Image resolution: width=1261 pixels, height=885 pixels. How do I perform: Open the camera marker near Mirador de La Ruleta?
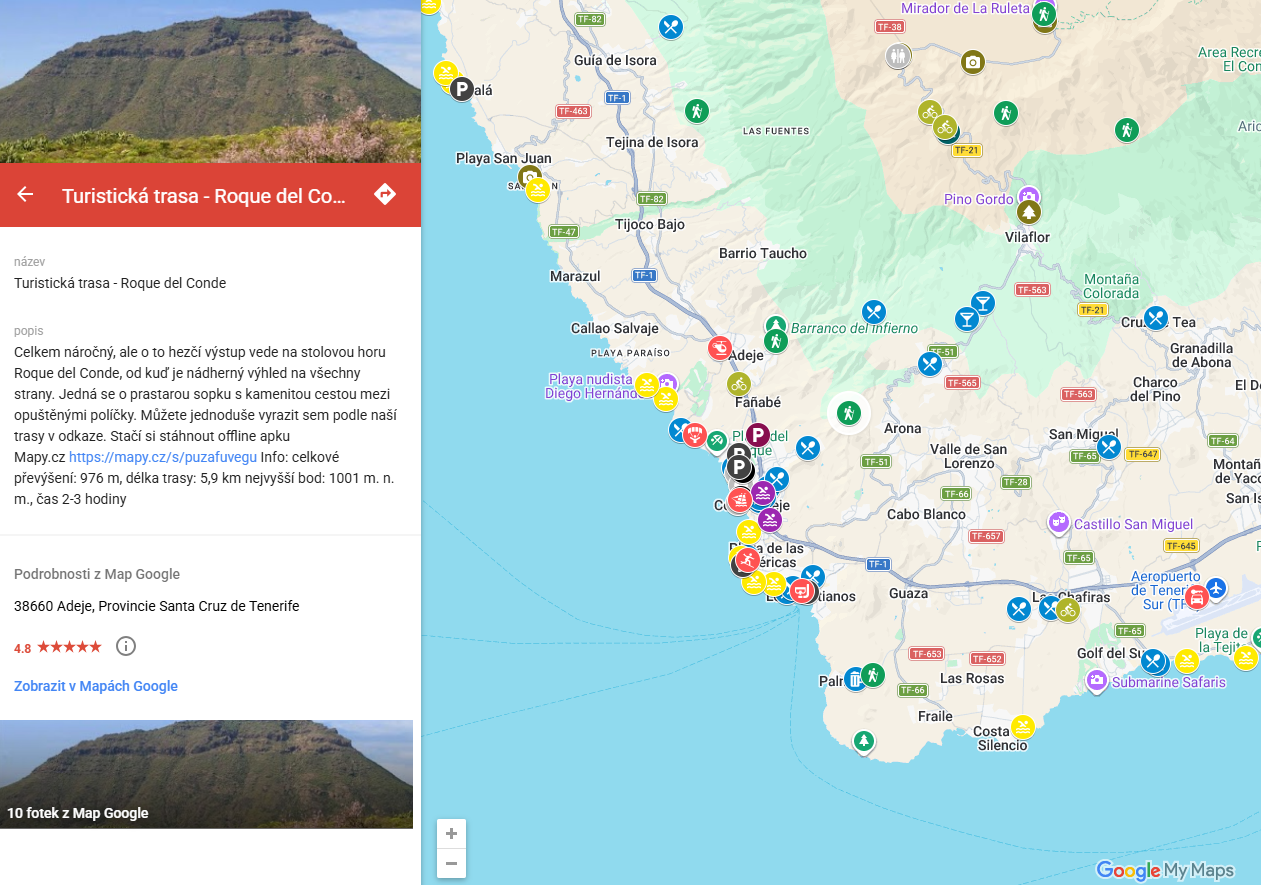click(973, 62)
